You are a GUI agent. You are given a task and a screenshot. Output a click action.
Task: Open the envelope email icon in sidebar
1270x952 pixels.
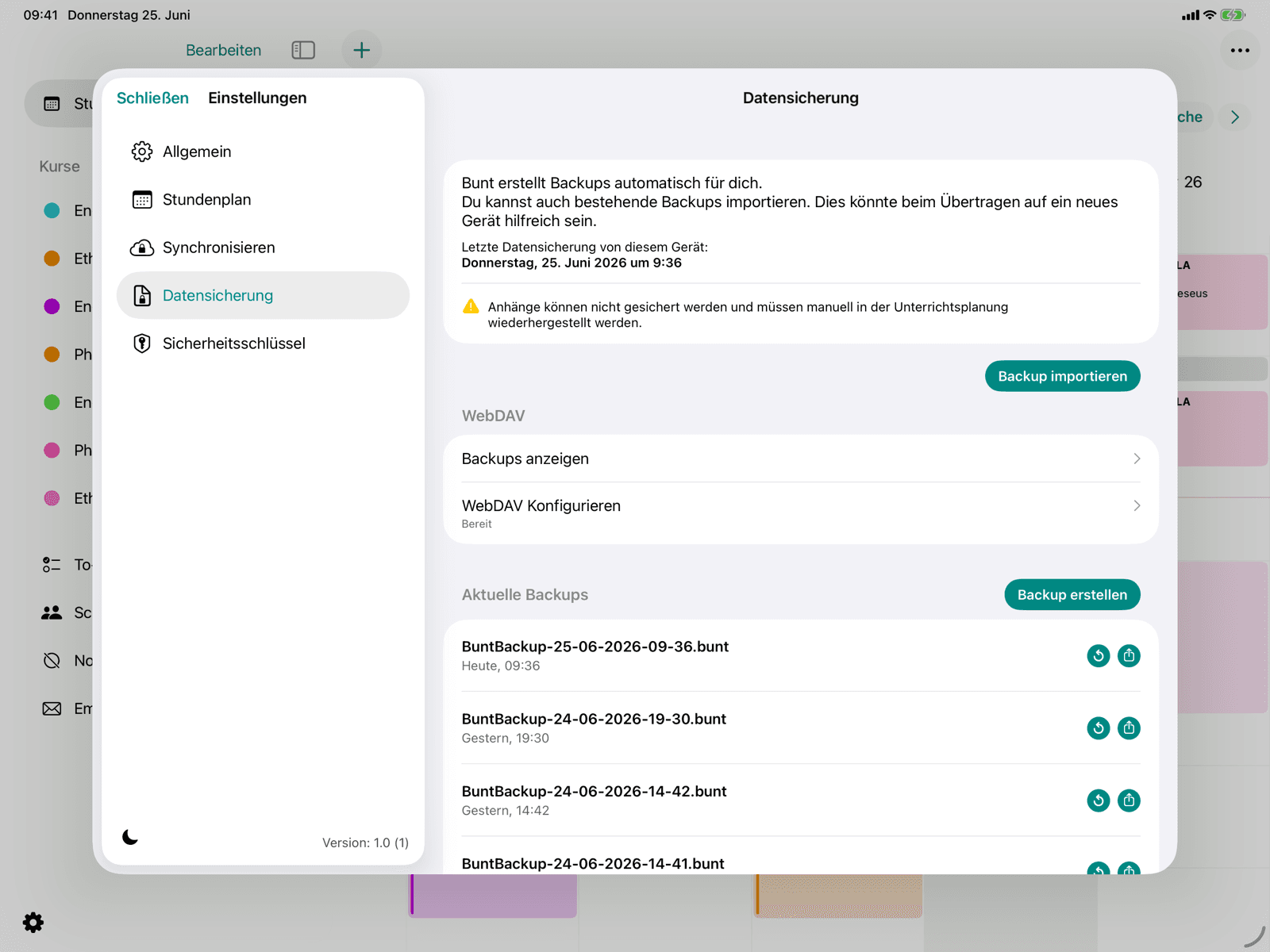pos(52,708)
